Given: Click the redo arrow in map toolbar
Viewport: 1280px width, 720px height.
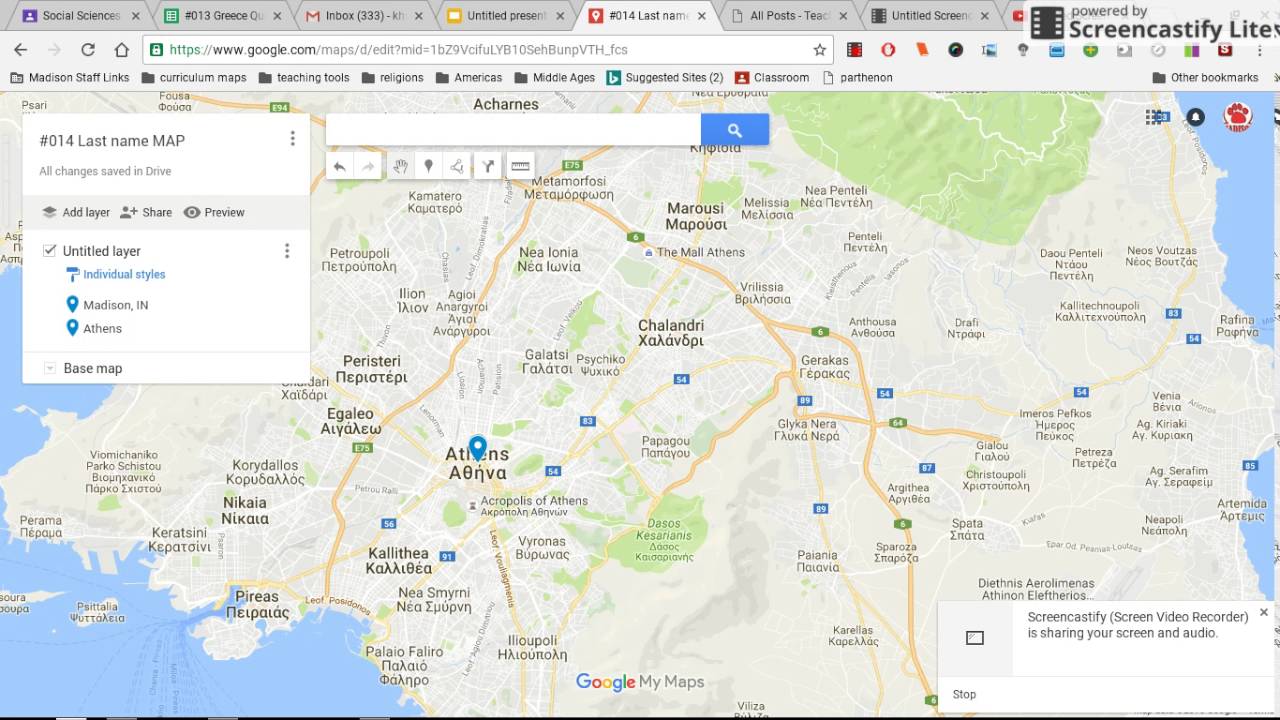Looking at the screenshot, I should [368, 167].
